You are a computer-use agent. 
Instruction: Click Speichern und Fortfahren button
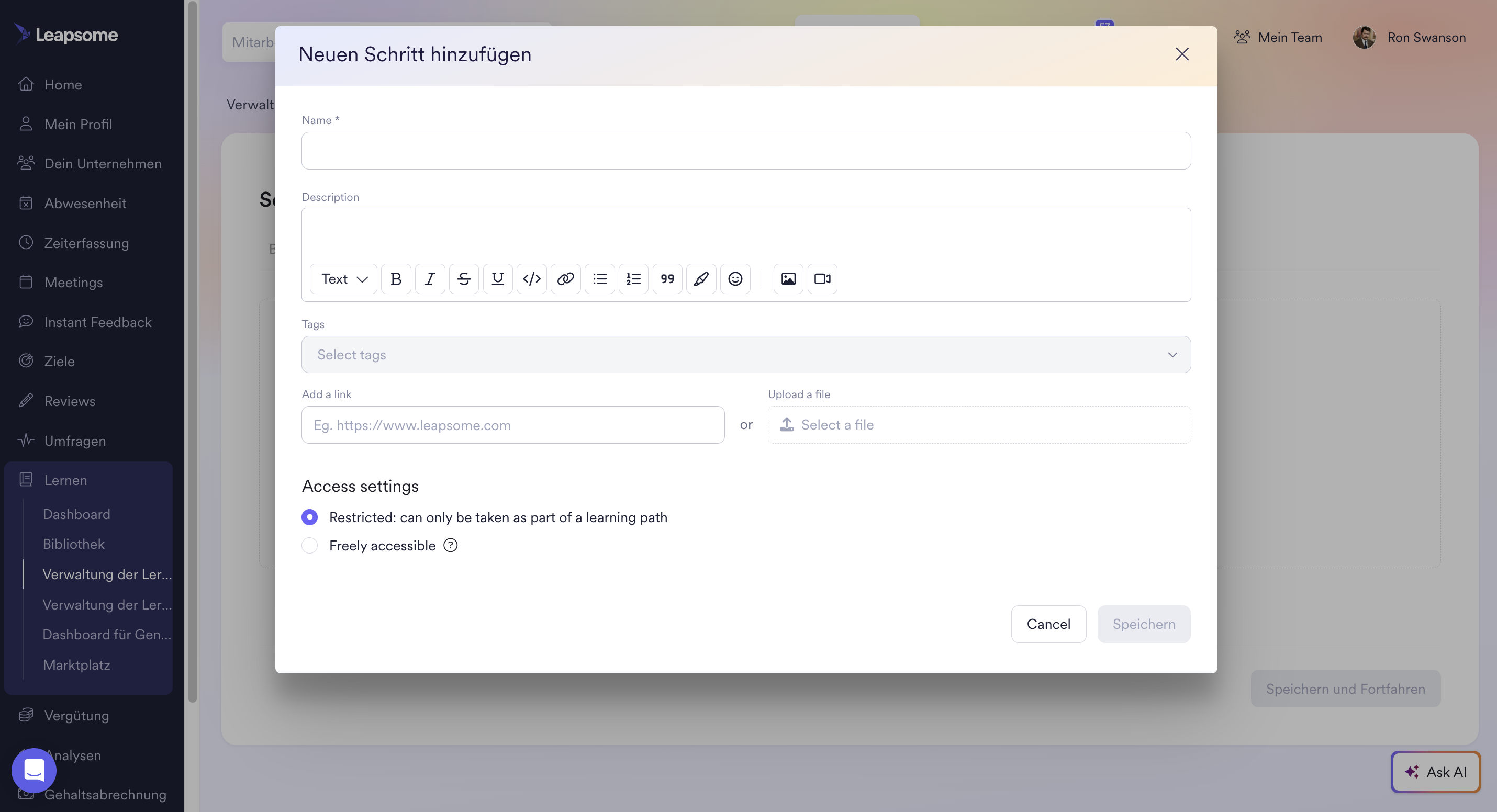point(1345,689)
